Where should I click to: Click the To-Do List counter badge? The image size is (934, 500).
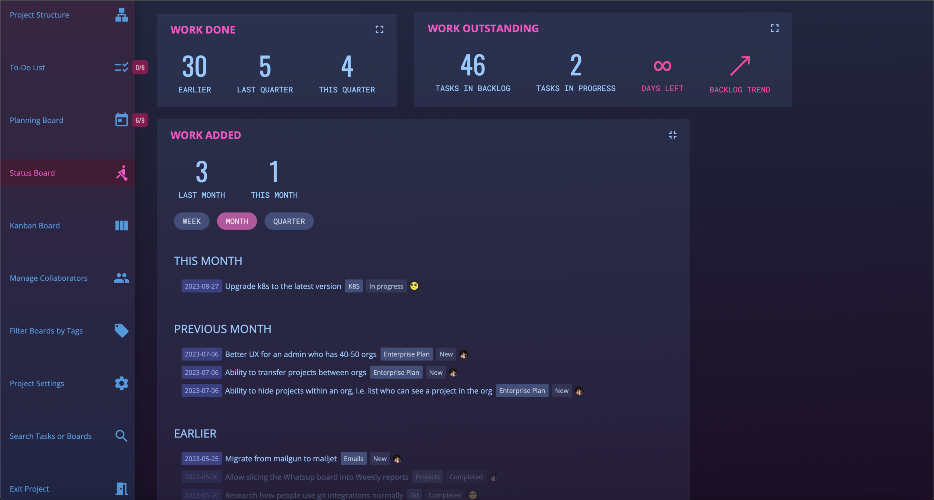(140, 67)
